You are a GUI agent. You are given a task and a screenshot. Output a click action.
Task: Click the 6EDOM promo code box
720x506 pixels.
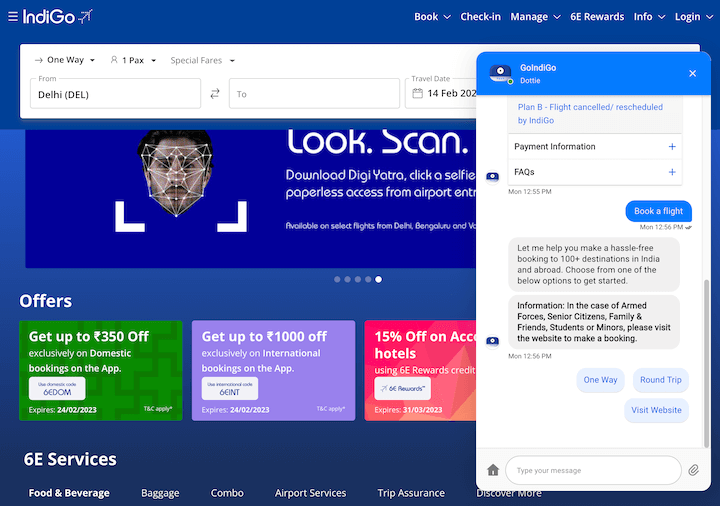point(57,389)
